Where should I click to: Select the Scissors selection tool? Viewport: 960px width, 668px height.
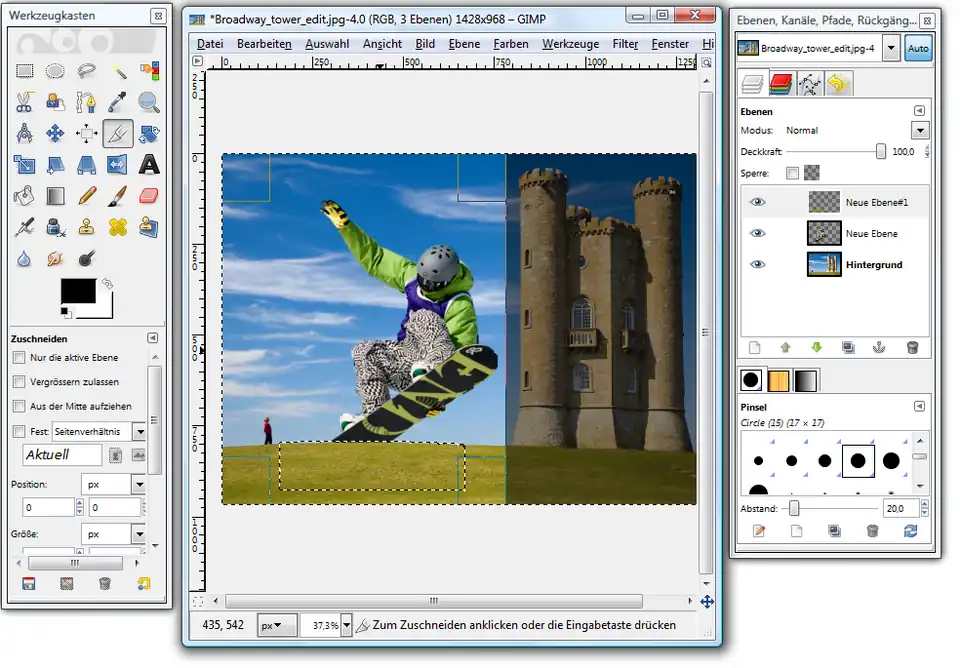[x=25, y=101]
